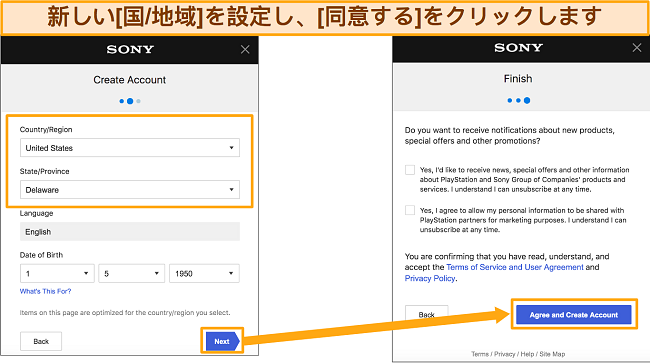Screen dimensions: 650x364
Task: Click the SONY logo in Finish window
Action: point(518,48)
